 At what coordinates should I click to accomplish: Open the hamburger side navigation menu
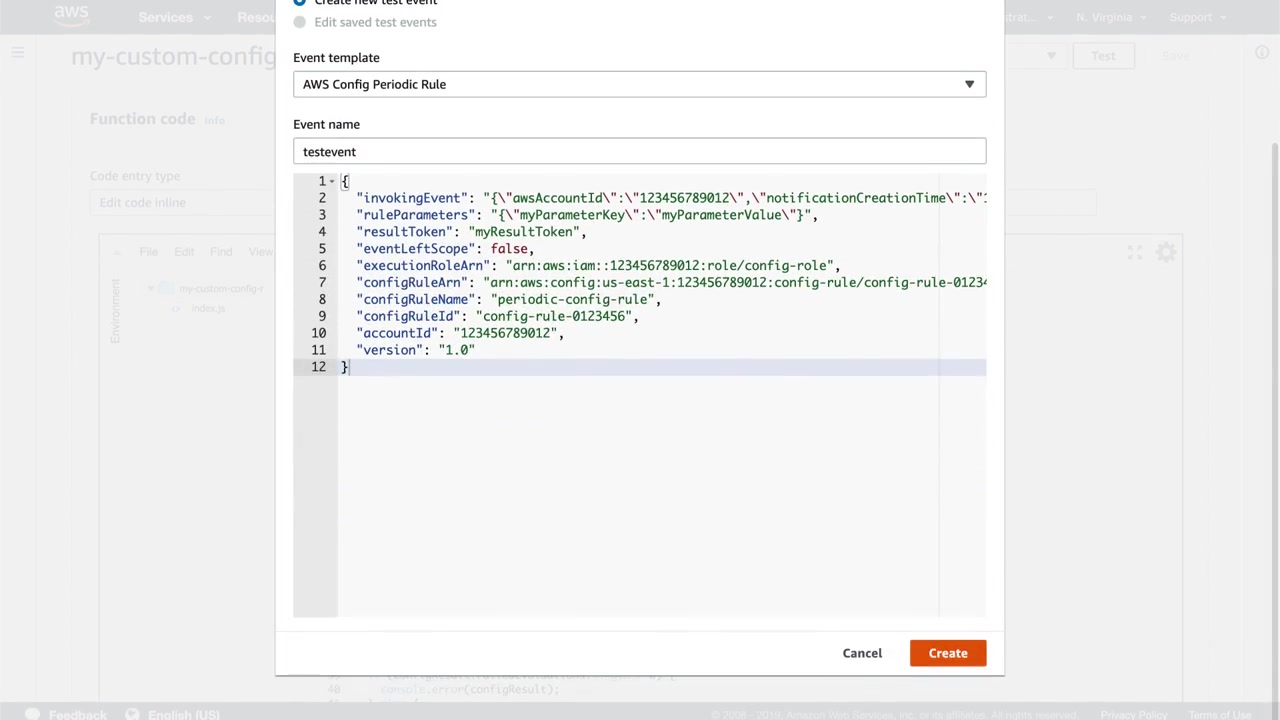[x=17, y=53]
